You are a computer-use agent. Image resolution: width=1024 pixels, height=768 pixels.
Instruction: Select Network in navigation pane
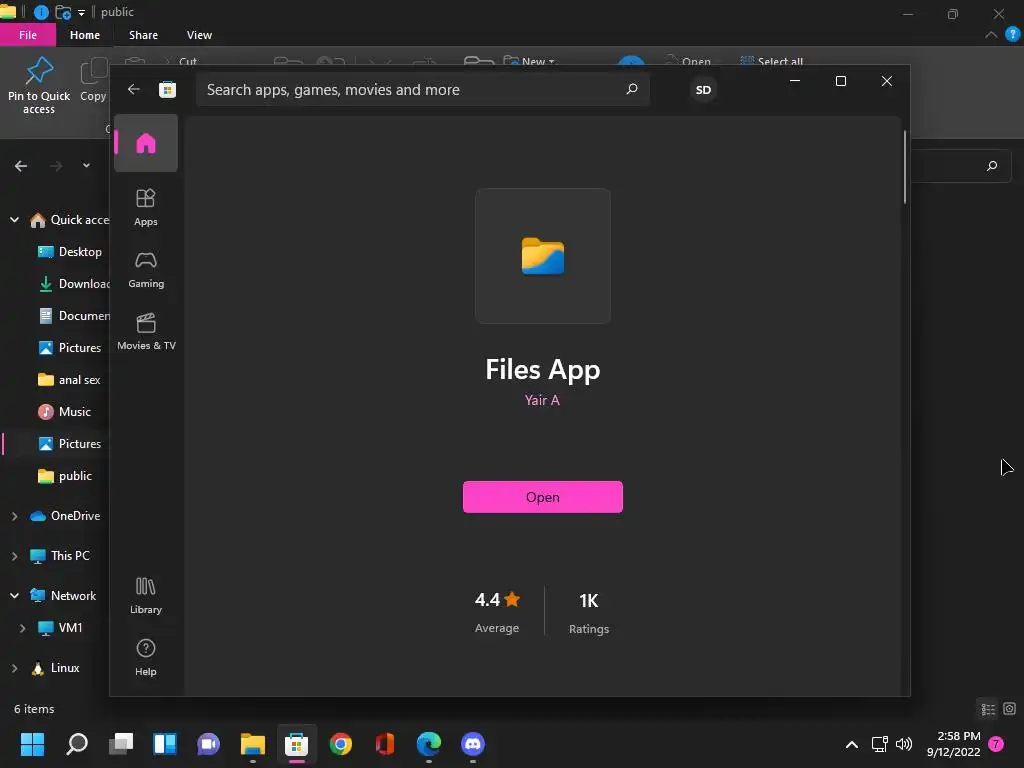click(63, 596)
